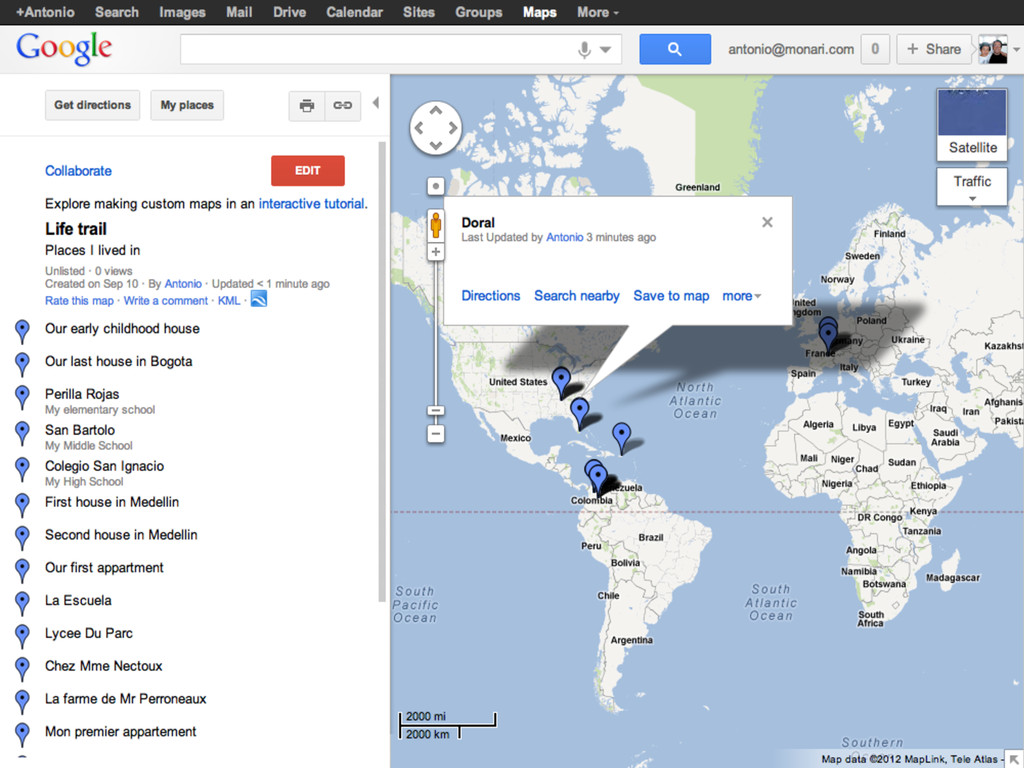Image resolution: width=1024 pixels, height=768 pixels.
Task: Open the search options dropdown arrow
Action: click(x=605, y=50)
